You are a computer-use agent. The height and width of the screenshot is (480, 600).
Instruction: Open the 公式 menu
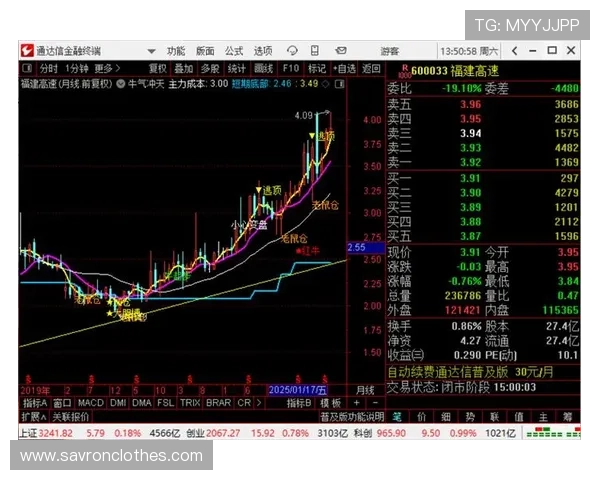[233, 51]
